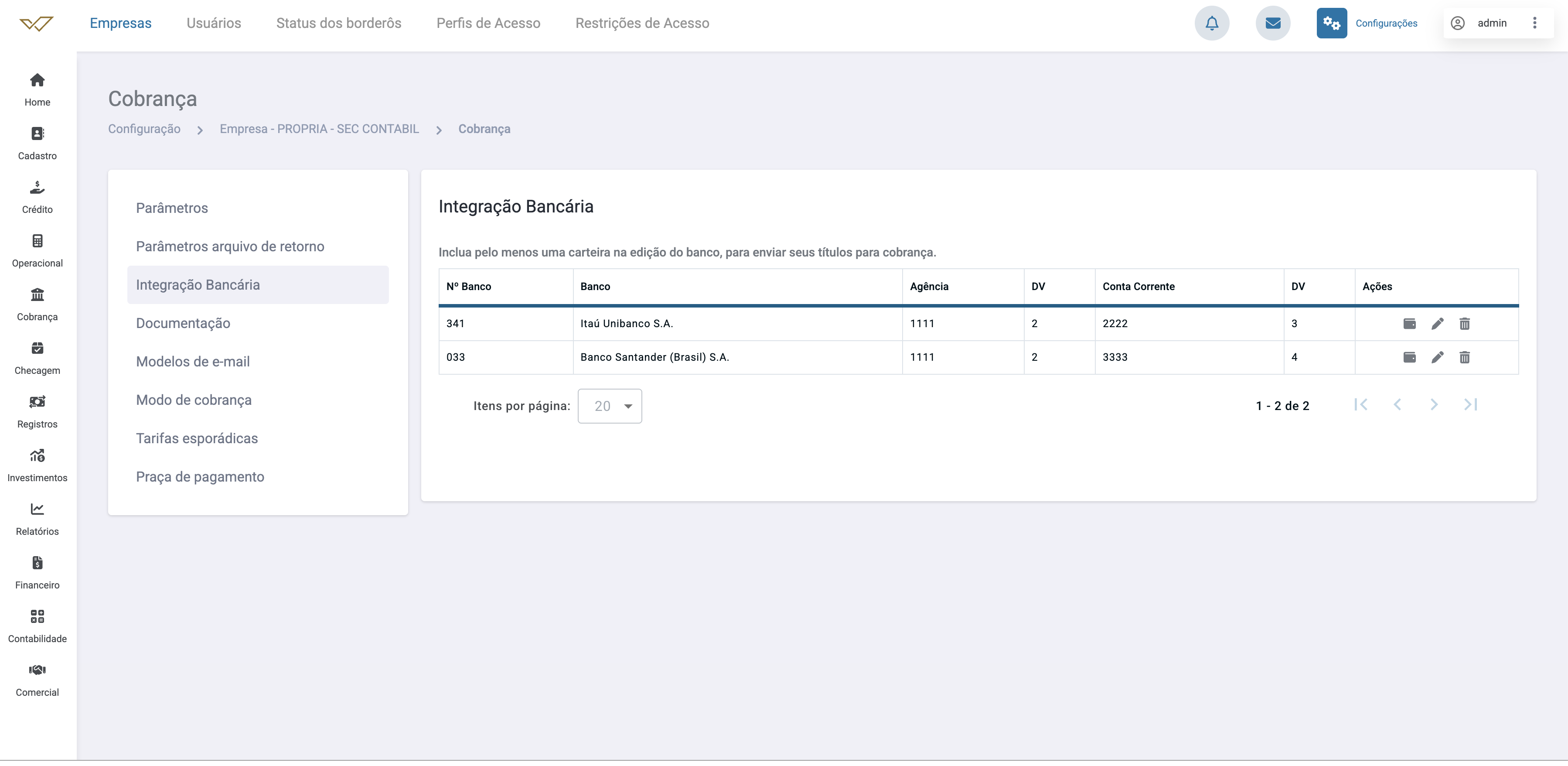1568x766 pixels.
Task: Click the 1 - 2 de 2 label
Action: click(1282, 406)
